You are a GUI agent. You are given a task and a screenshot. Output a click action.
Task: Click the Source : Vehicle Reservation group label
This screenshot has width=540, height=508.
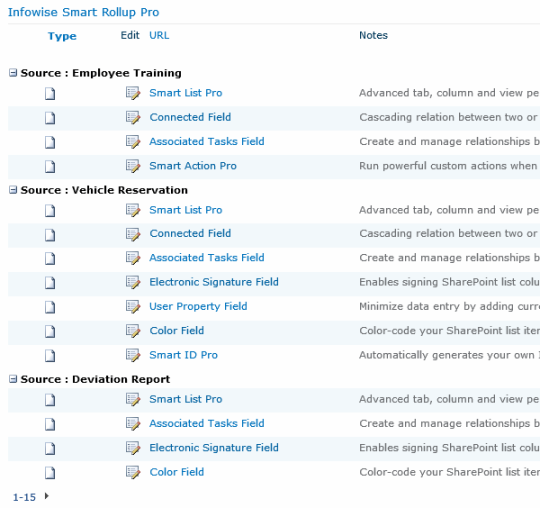[104, 190]
